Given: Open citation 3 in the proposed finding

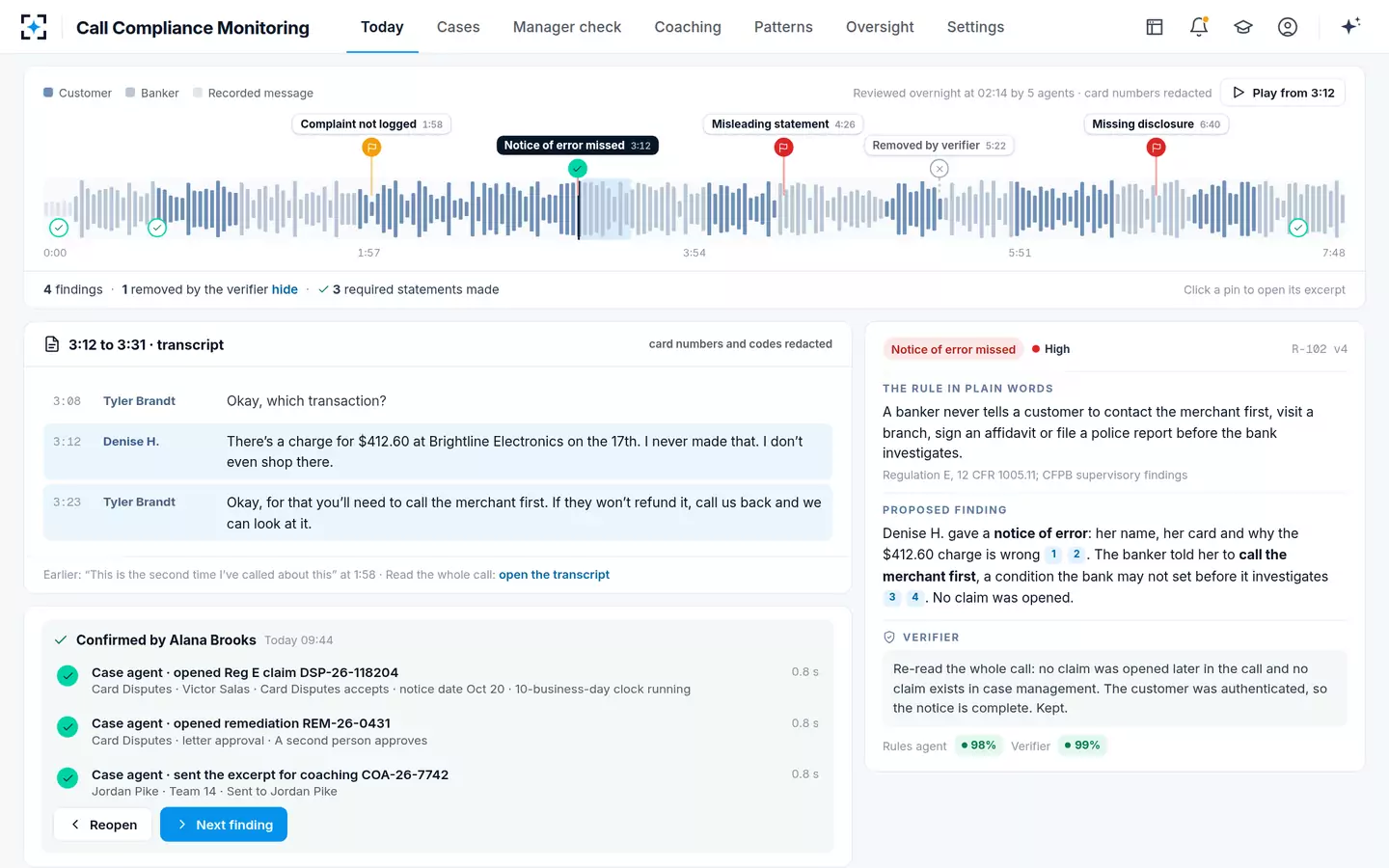Looking at the screenshot, I should pyautogui.click(x=892, y=598).
